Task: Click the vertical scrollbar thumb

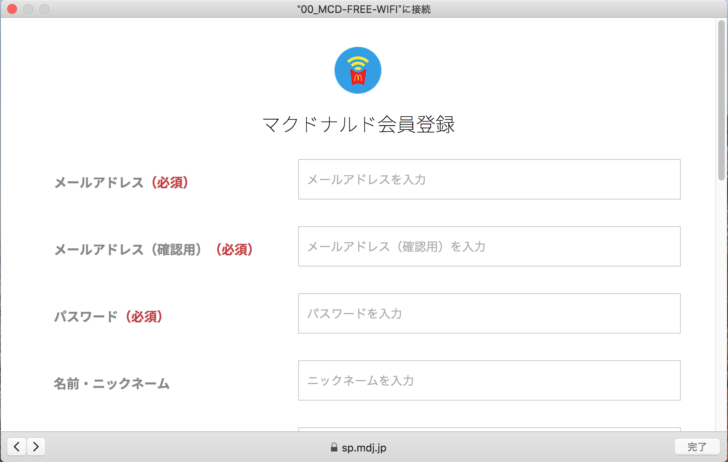Action: [721, 100]
